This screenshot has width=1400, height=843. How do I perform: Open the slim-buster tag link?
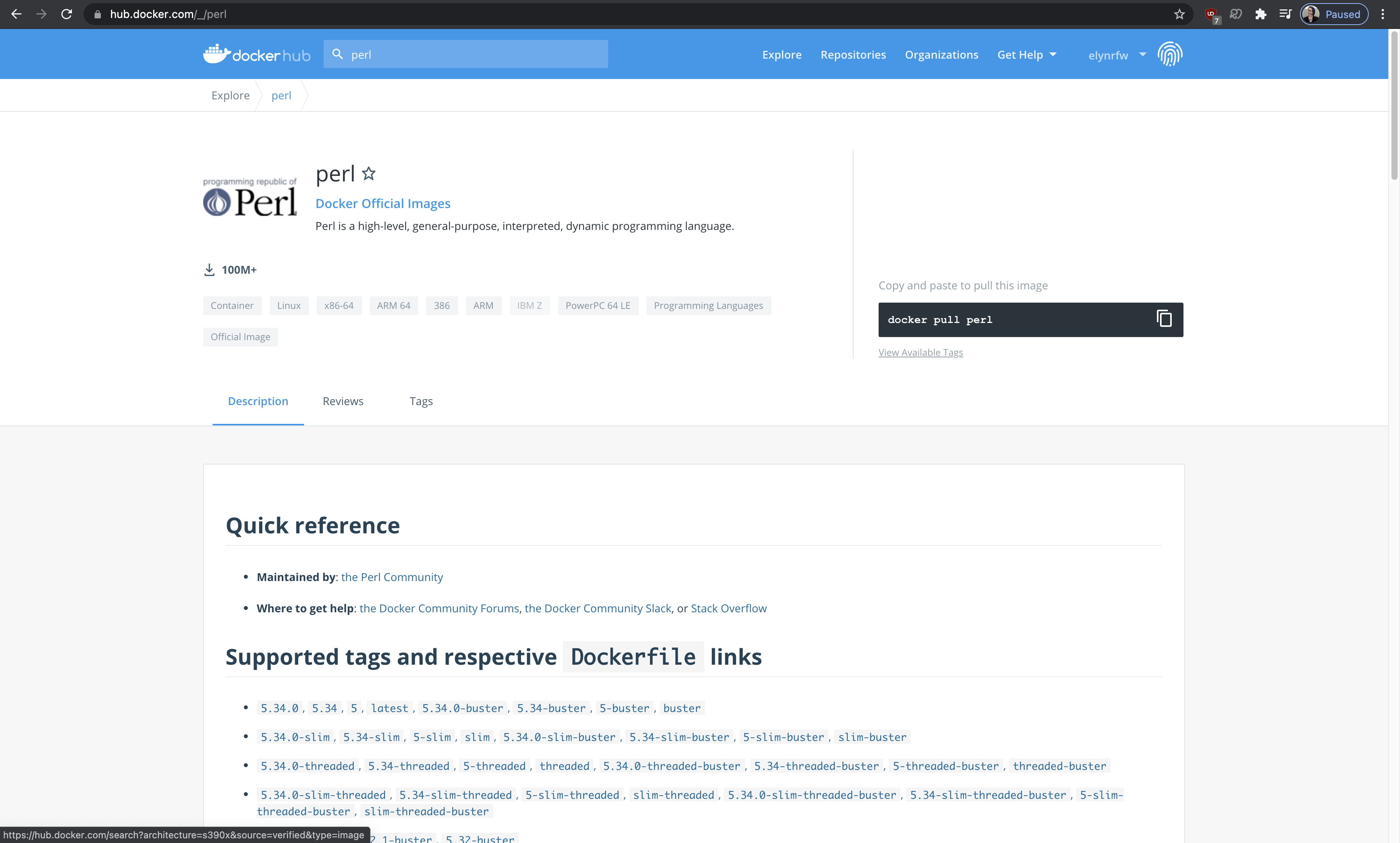(x=872, y=737)
